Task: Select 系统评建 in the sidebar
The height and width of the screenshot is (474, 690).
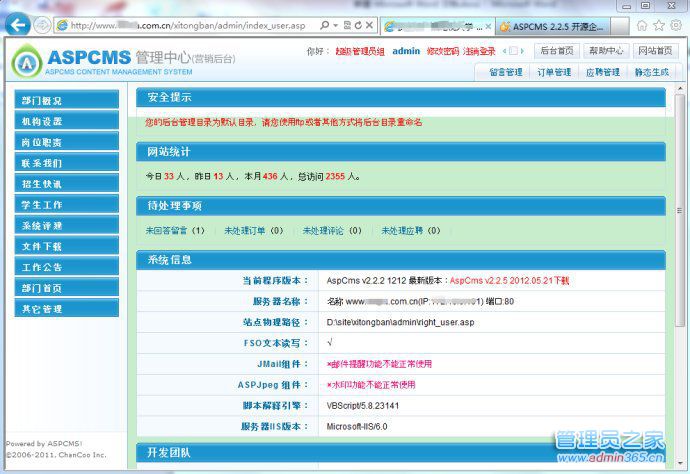Action: [x=66, y=225]
